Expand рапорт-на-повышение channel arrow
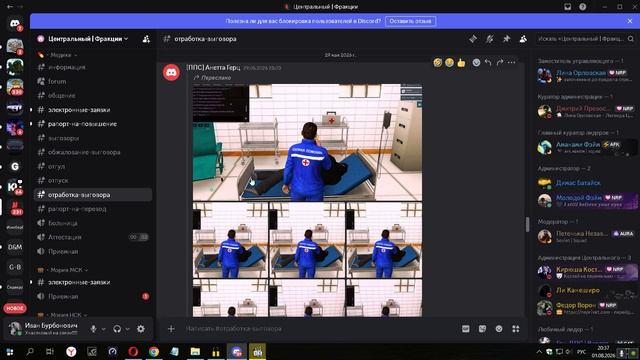640x360 pixels. [x=31, y=124]
